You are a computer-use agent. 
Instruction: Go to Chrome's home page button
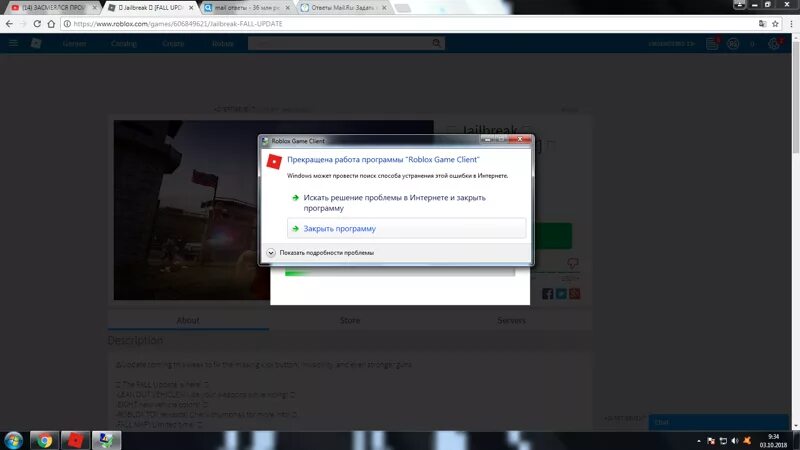[x=51, y=23]
